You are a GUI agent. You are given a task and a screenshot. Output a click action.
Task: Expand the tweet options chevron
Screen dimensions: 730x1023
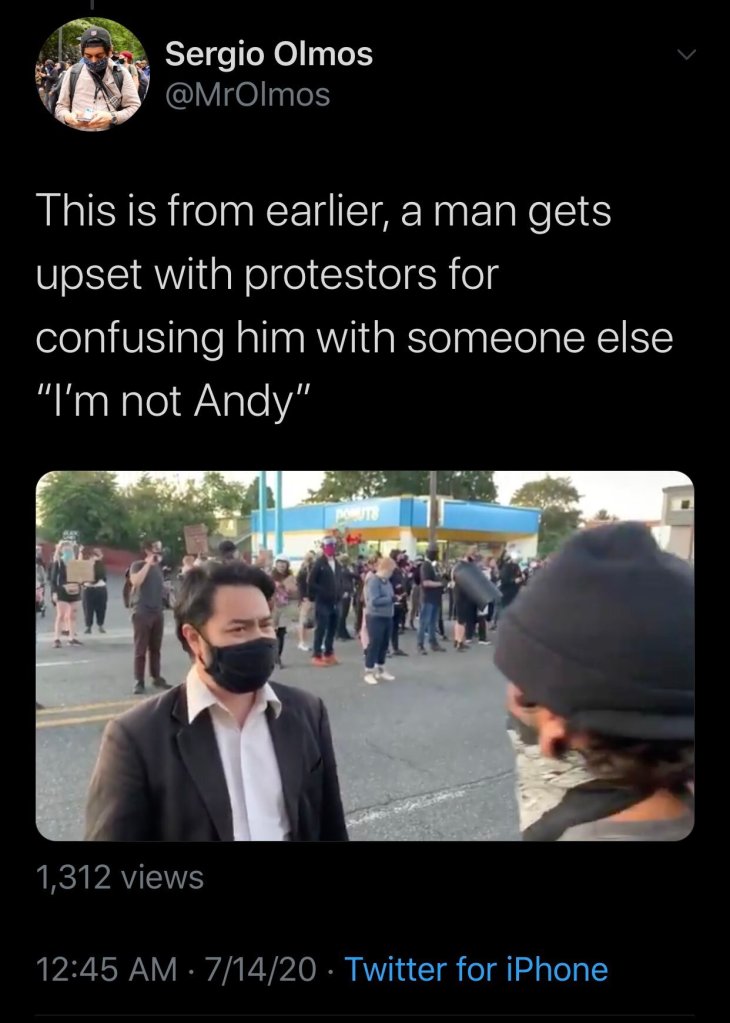686,55
